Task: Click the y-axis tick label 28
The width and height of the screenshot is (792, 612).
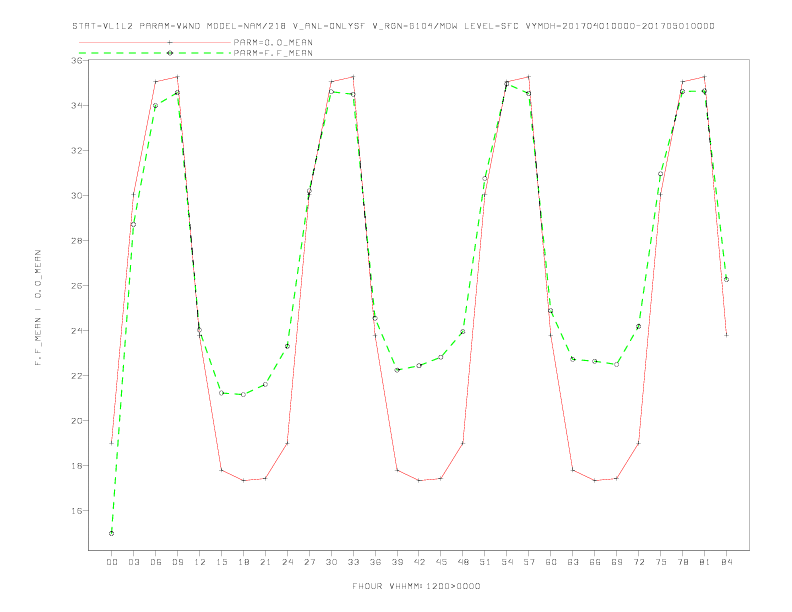Action: pyautogui.click(x=77, y=240)
